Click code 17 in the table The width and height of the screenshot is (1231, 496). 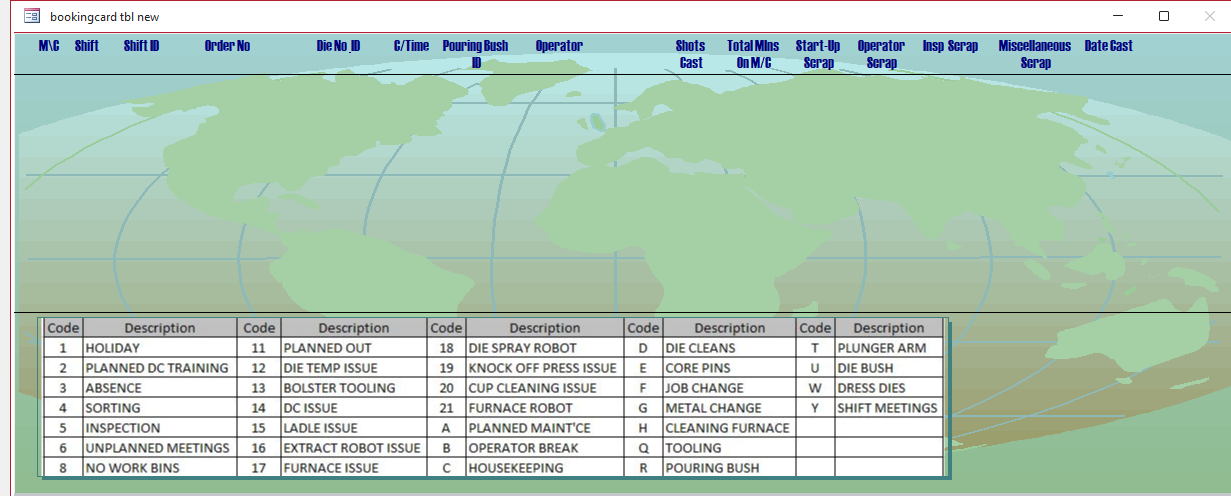coord(259,468)
